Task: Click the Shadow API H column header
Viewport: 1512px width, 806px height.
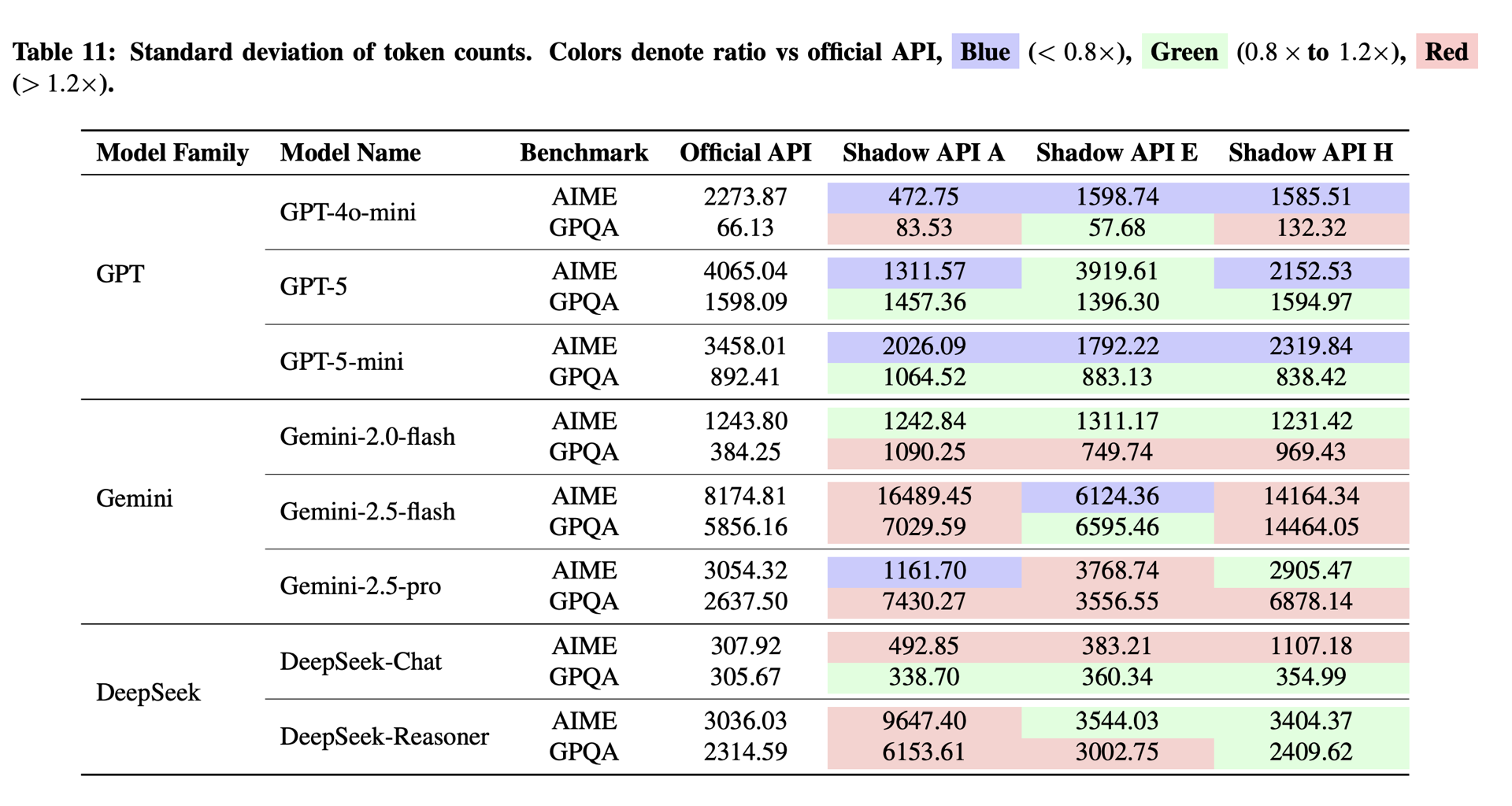Action: [1310, 153]
